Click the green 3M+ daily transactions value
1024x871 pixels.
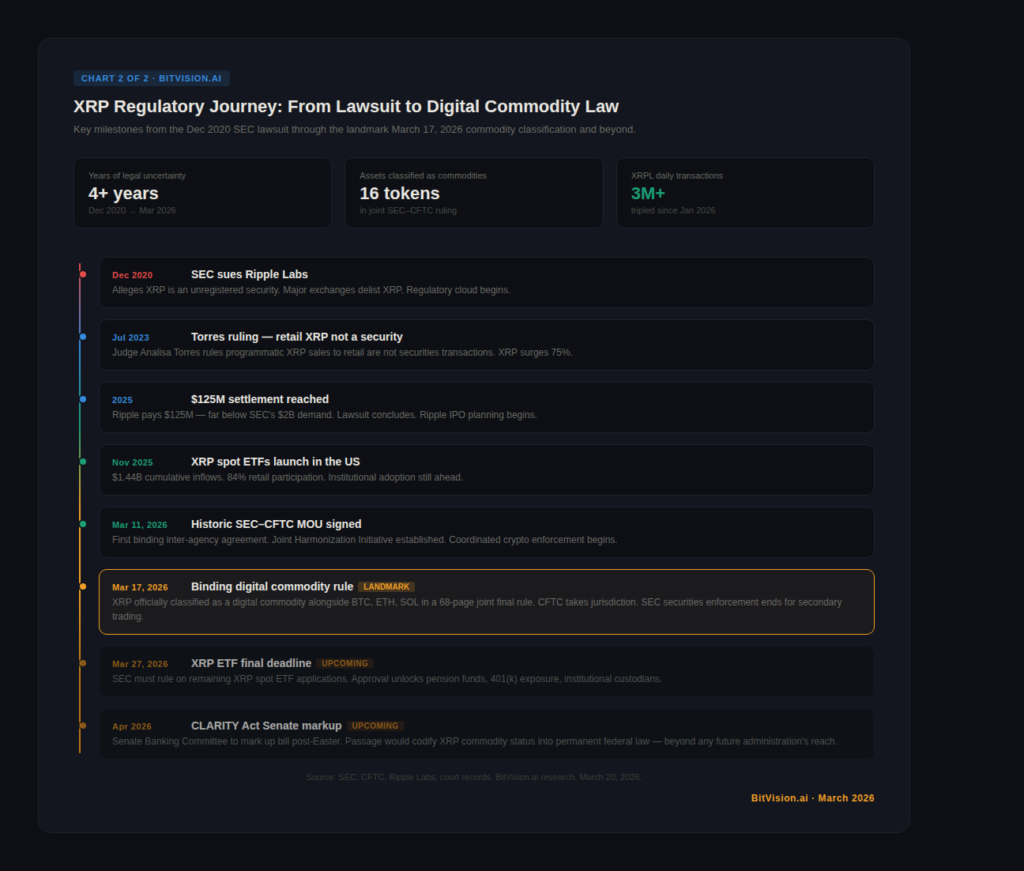648,193
